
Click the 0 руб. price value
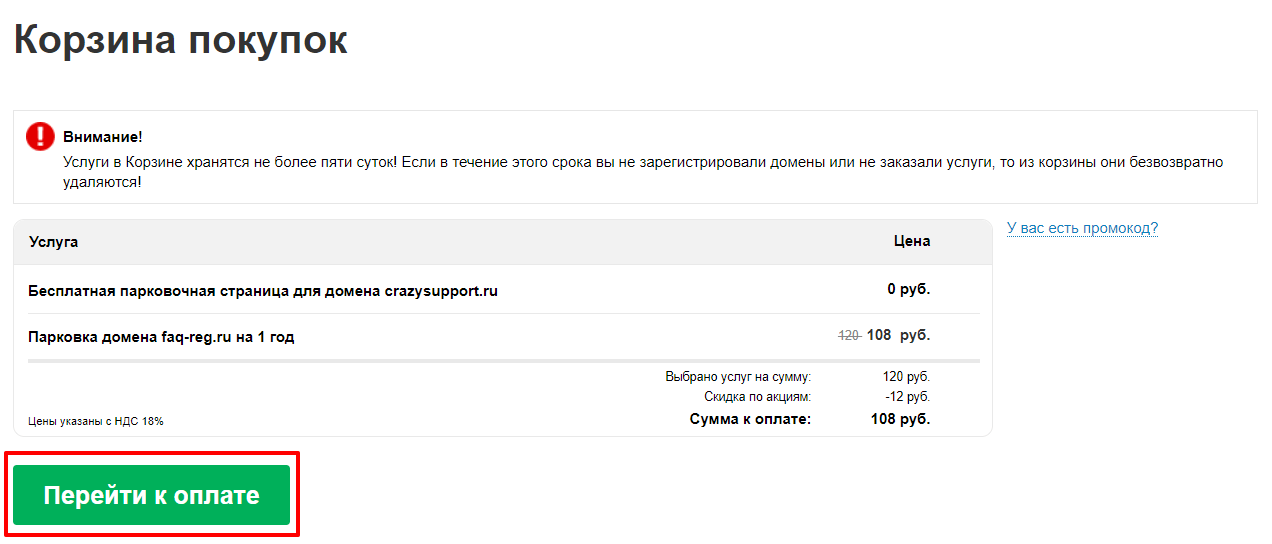[x=908, y=290]
